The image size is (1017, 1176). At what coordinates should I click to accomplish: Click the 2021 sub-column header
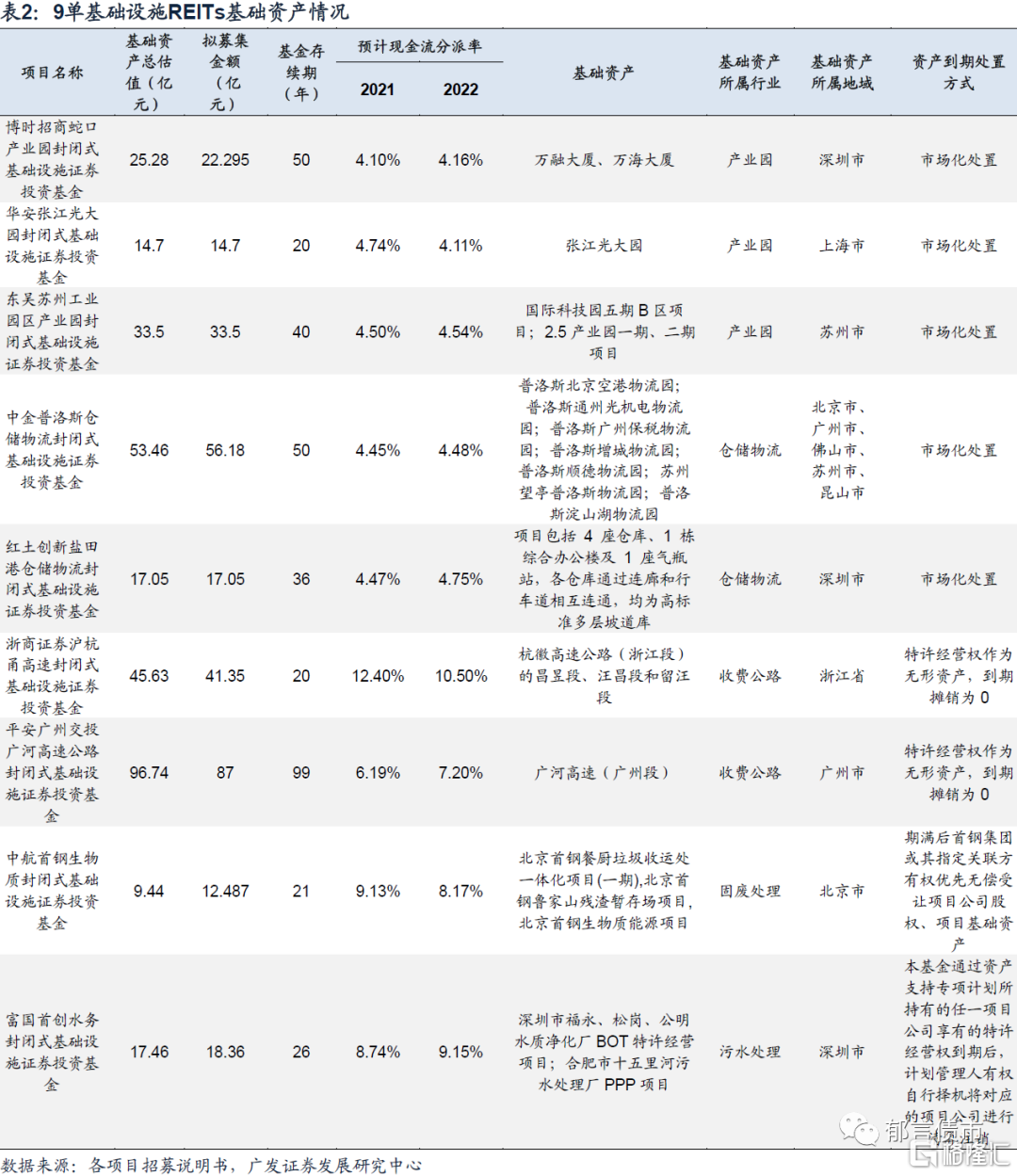tap(377, 89)
